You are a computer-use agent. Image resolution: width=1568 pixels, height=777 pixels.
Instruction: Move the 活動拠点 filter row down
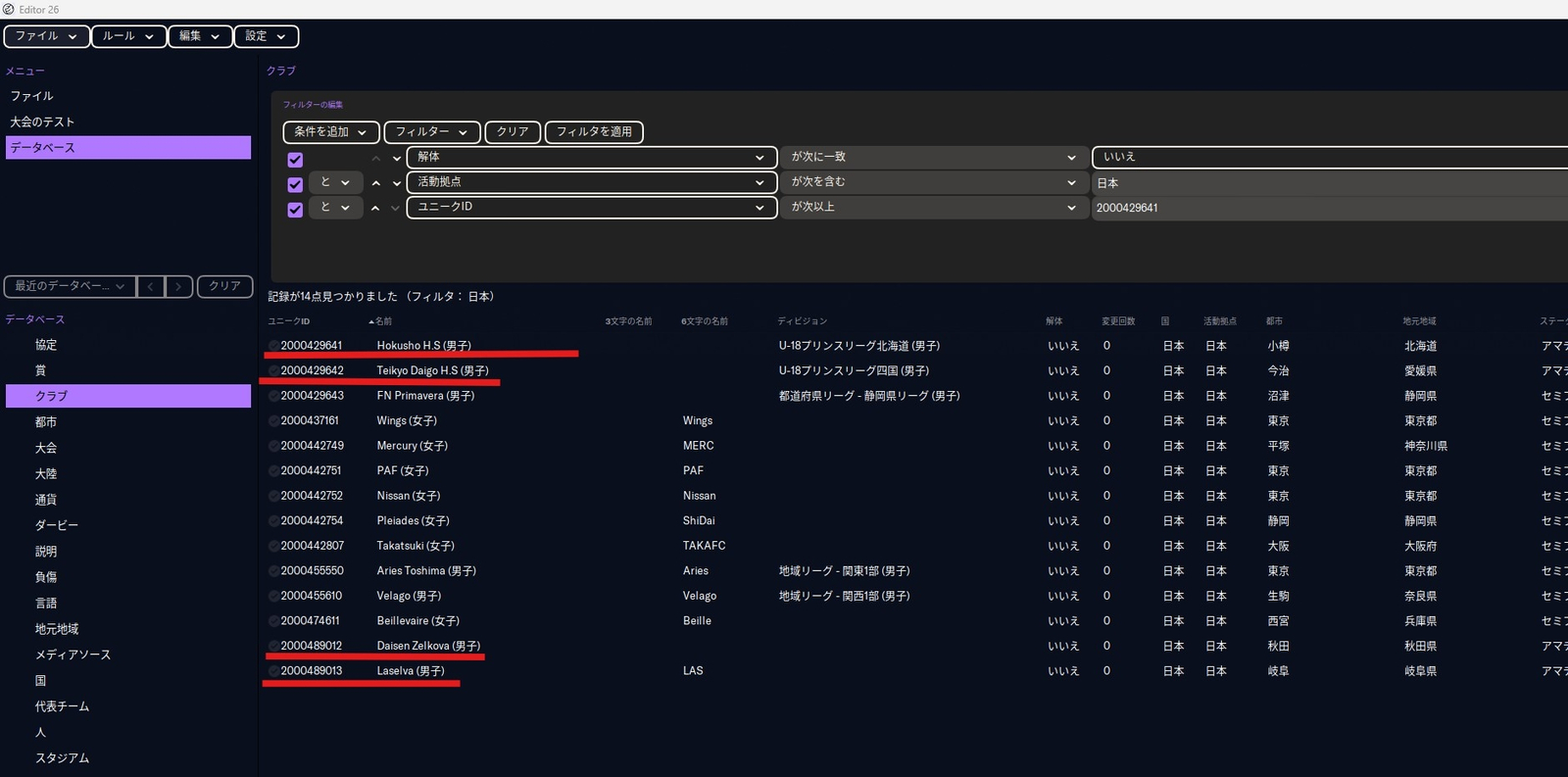pos(396,183)
